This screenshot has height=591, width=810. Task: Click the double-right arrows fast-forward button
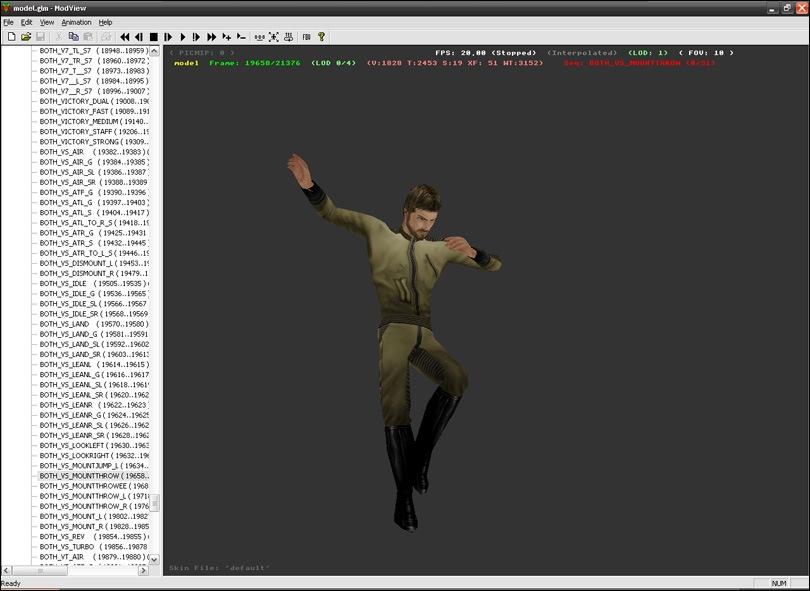point(211,37)
